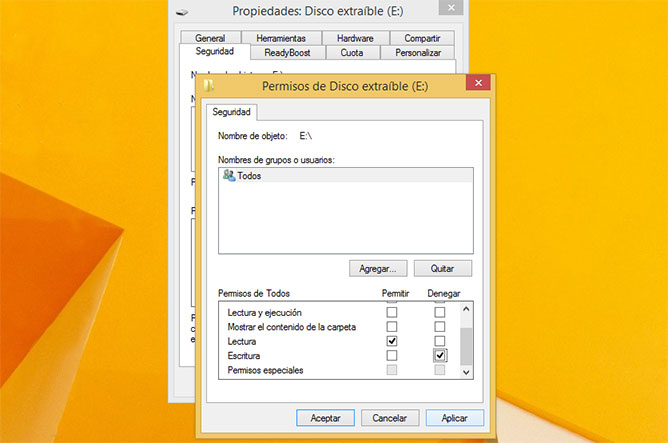Click scroll down arrow in permissions list
The height and width of the screenshot is (443, 668).
[x=466, y=372]
